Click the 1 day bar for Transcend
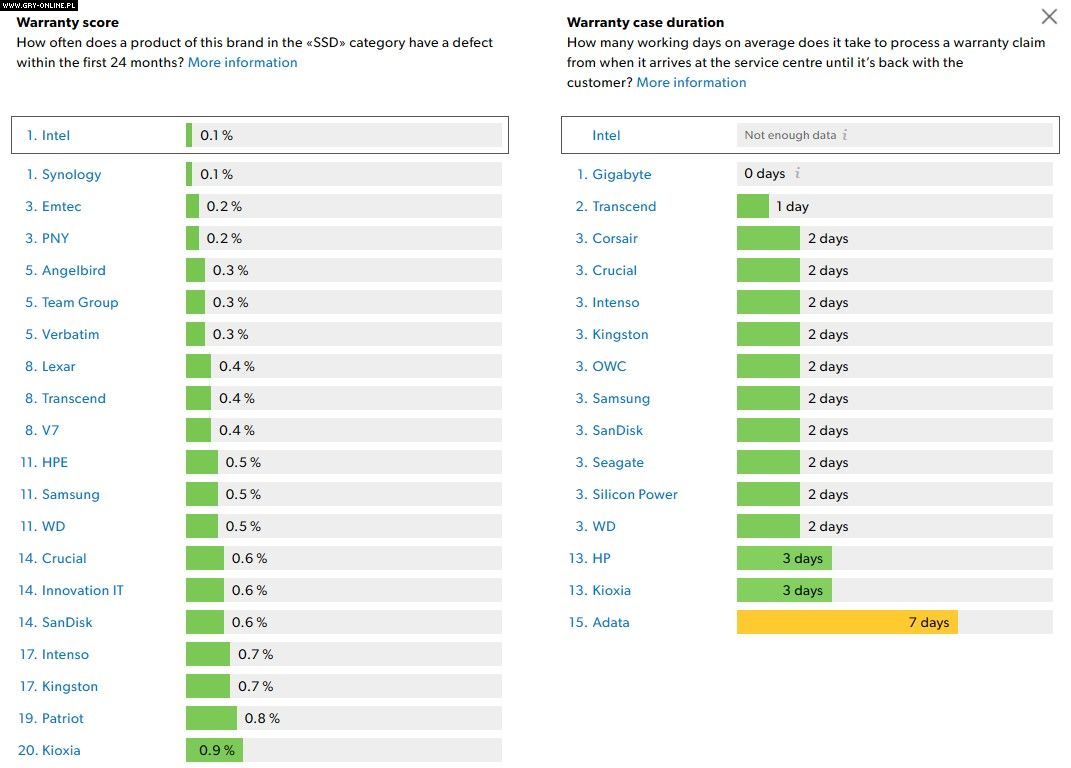The height and width of the screenshot is (768, 1071). [x=753, y=206]
